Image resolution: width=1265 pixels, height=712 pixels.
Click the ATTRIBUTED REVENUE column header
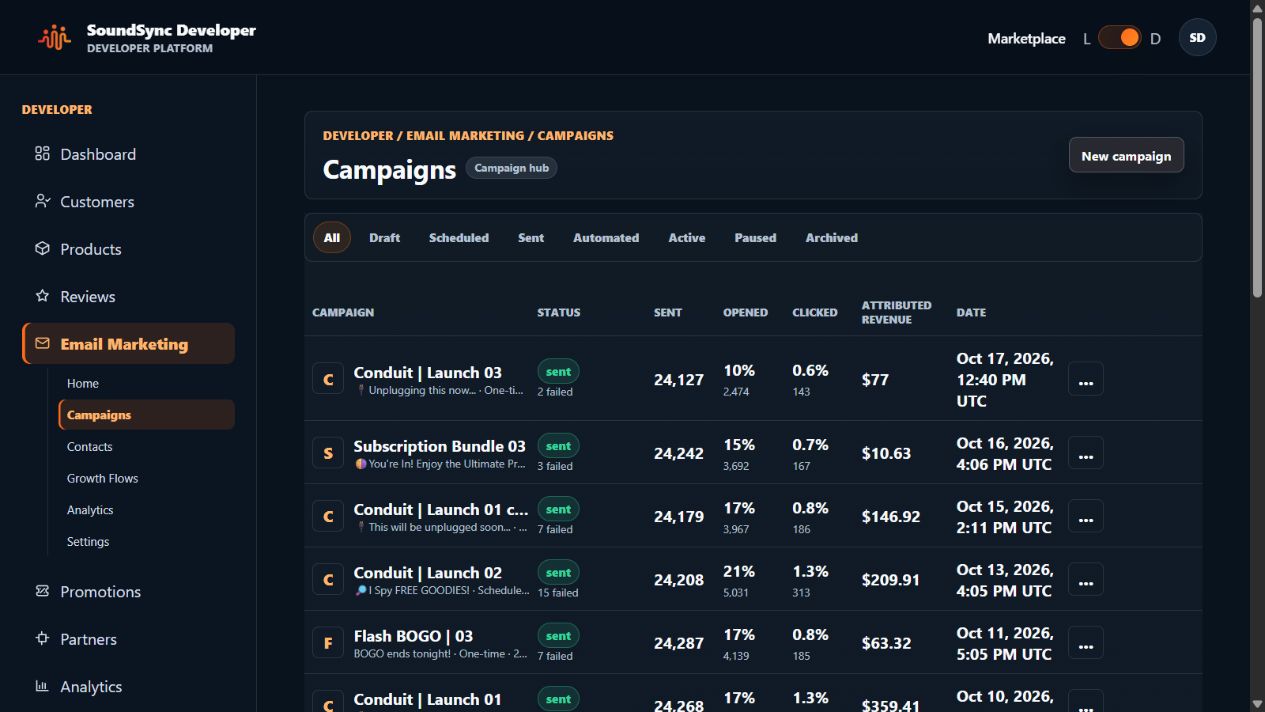click(896, 312)
